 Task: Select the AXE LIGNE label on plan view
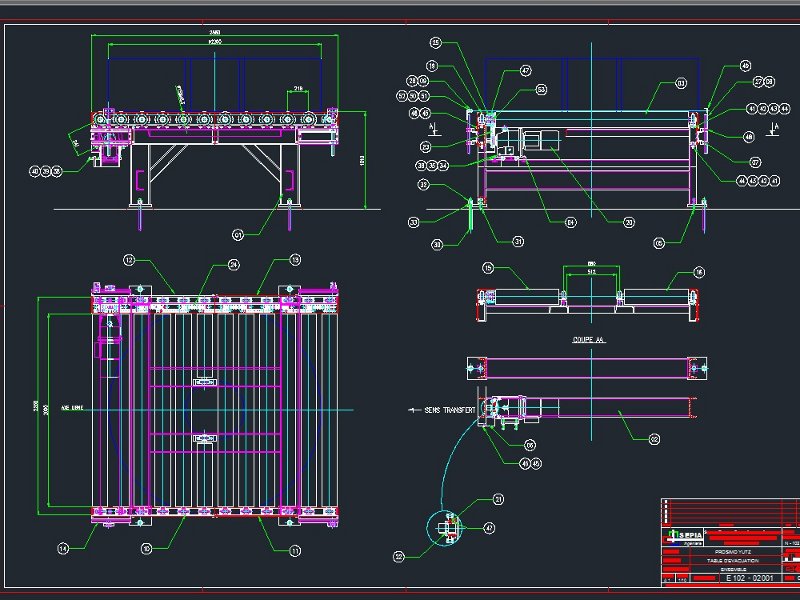pyautogui.click(x=73, y=409)
